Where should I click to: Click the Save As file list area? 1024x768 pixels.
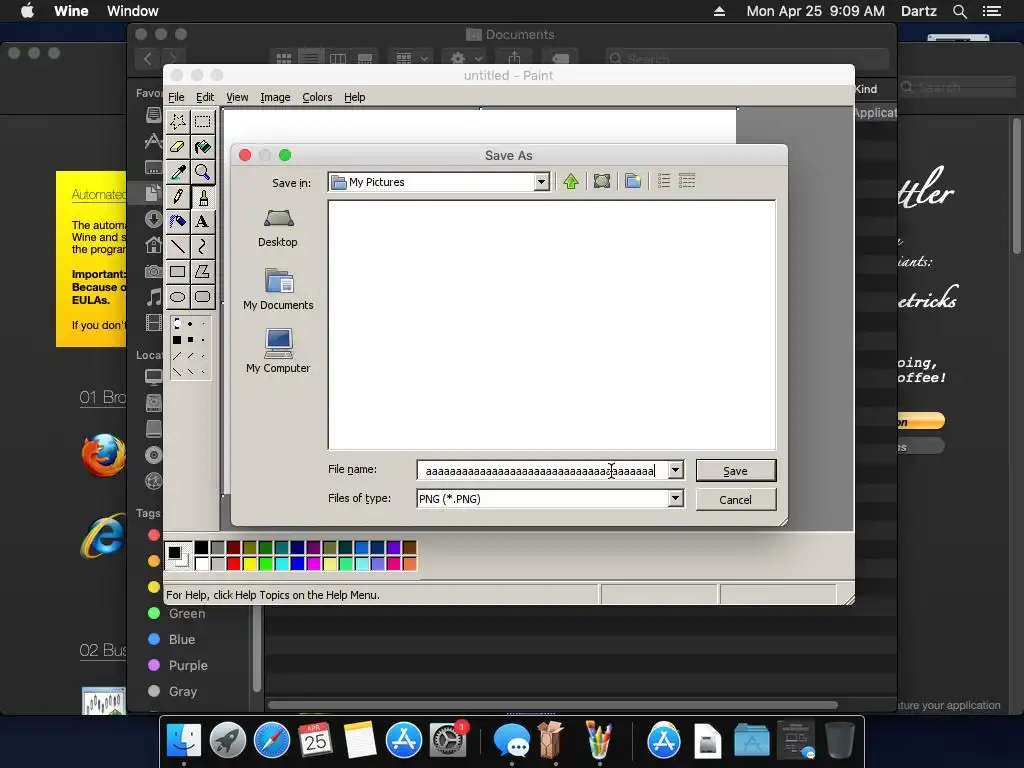[552, 325]
